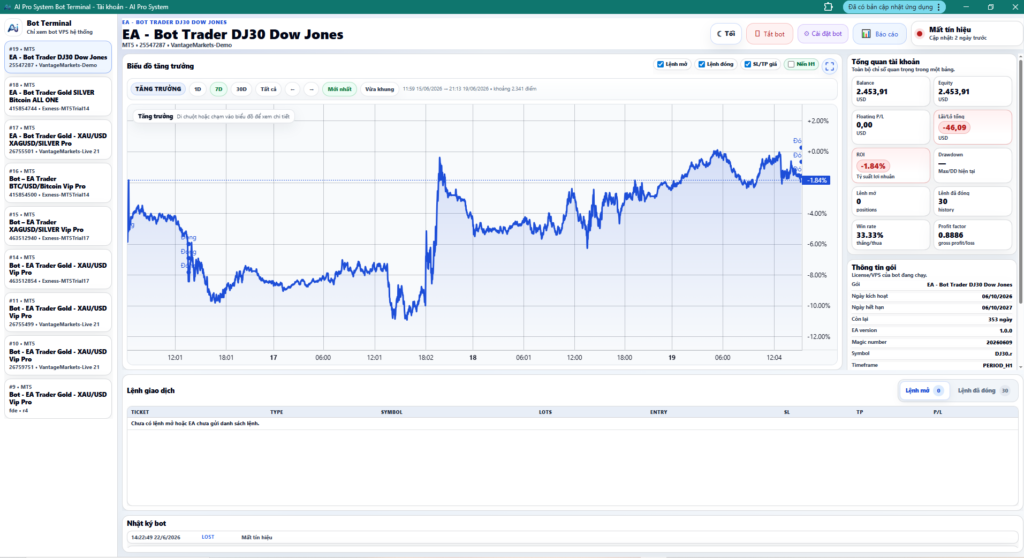Click the 'Còn lại' 353 ngày value
The width and height of the screenshot is (1024, 558).
coord(1000,320)
